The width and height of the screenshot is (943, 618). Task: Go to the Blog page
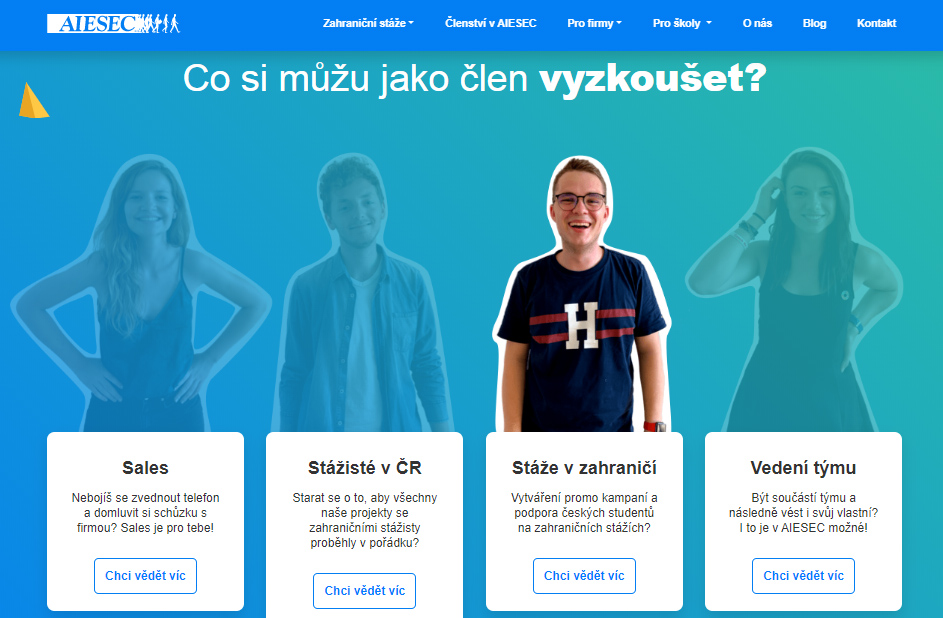(814, 23)
